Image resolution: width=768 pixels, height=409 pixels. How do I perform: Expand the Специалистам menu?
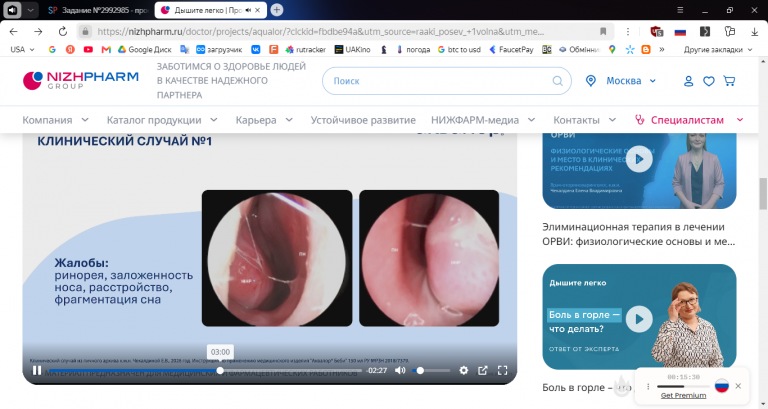689,120
